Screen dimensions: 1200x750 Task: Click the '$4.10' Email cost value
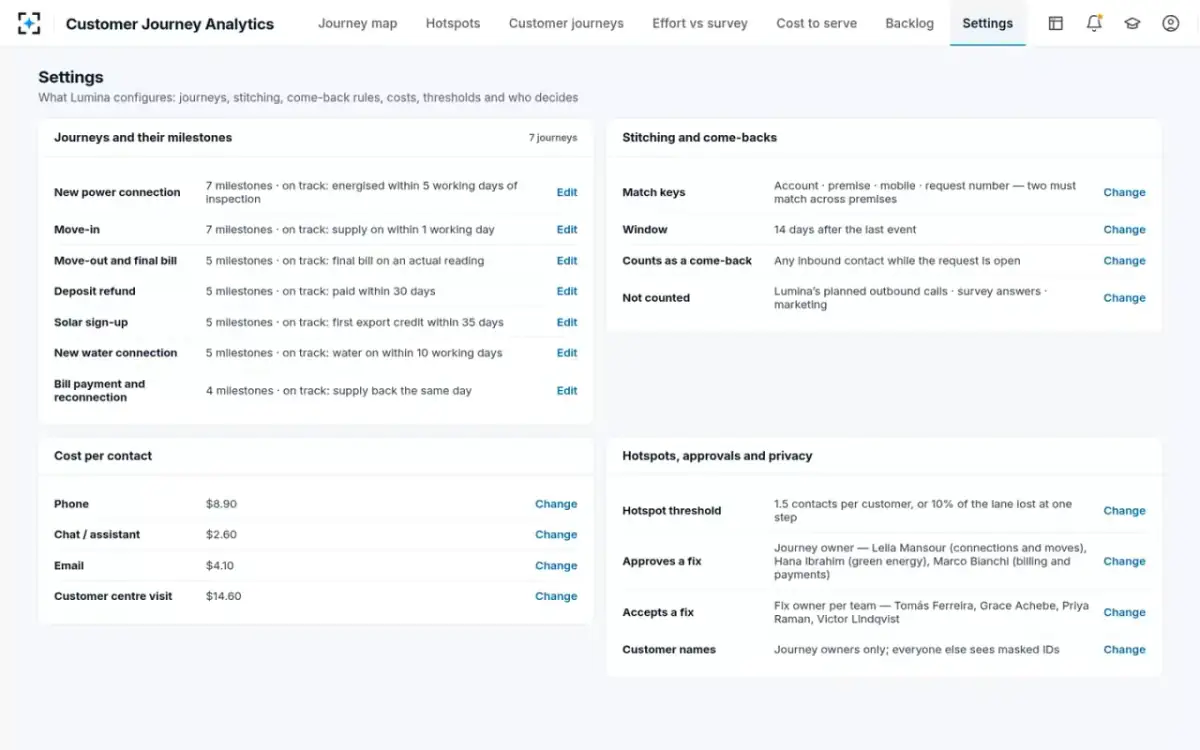tap(220, 565)
